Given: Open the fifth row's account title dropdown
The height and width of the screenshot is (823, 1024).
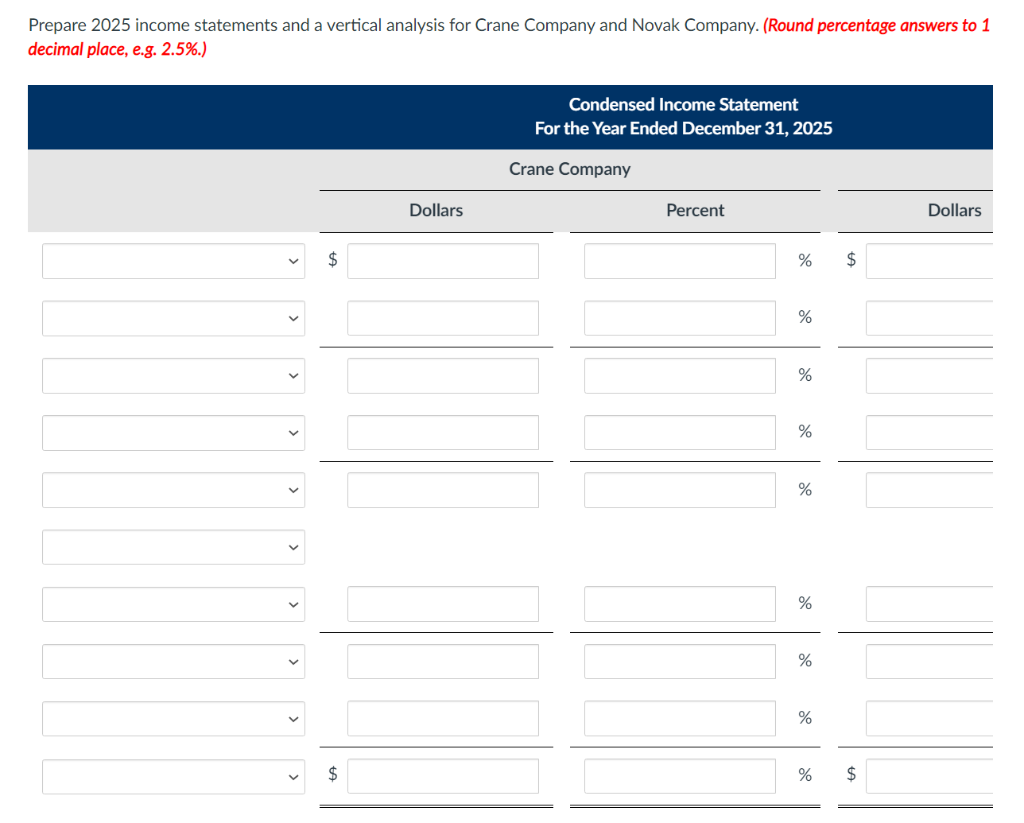Looking at the screenshot, I should [x=173, y=490].
